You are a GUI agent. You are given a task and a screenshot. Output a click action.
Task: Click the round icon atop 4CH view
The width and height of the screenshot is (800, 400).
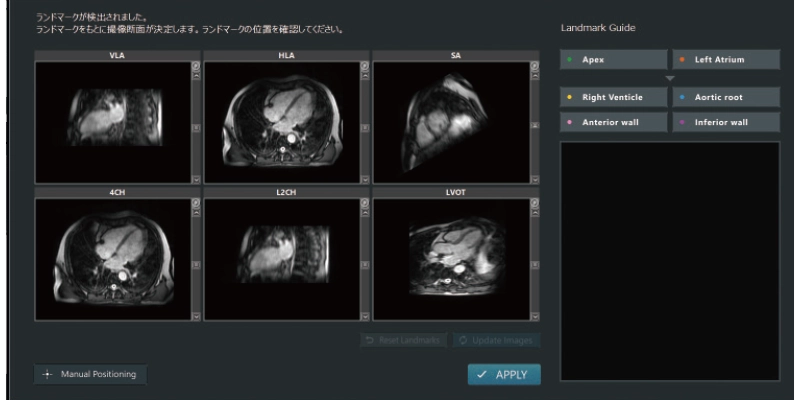click(x=196, y=203)
